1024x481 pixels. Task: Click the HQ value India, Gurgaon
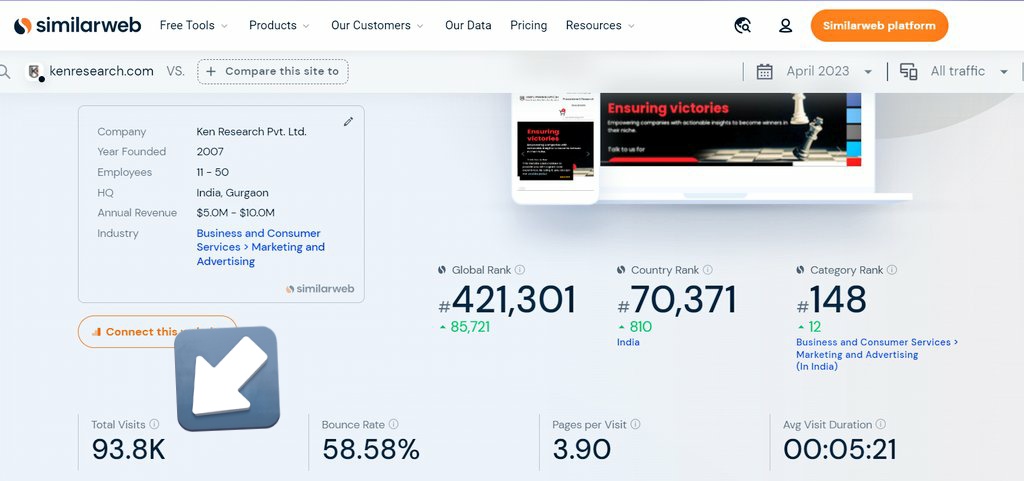[x=232, y=193]
